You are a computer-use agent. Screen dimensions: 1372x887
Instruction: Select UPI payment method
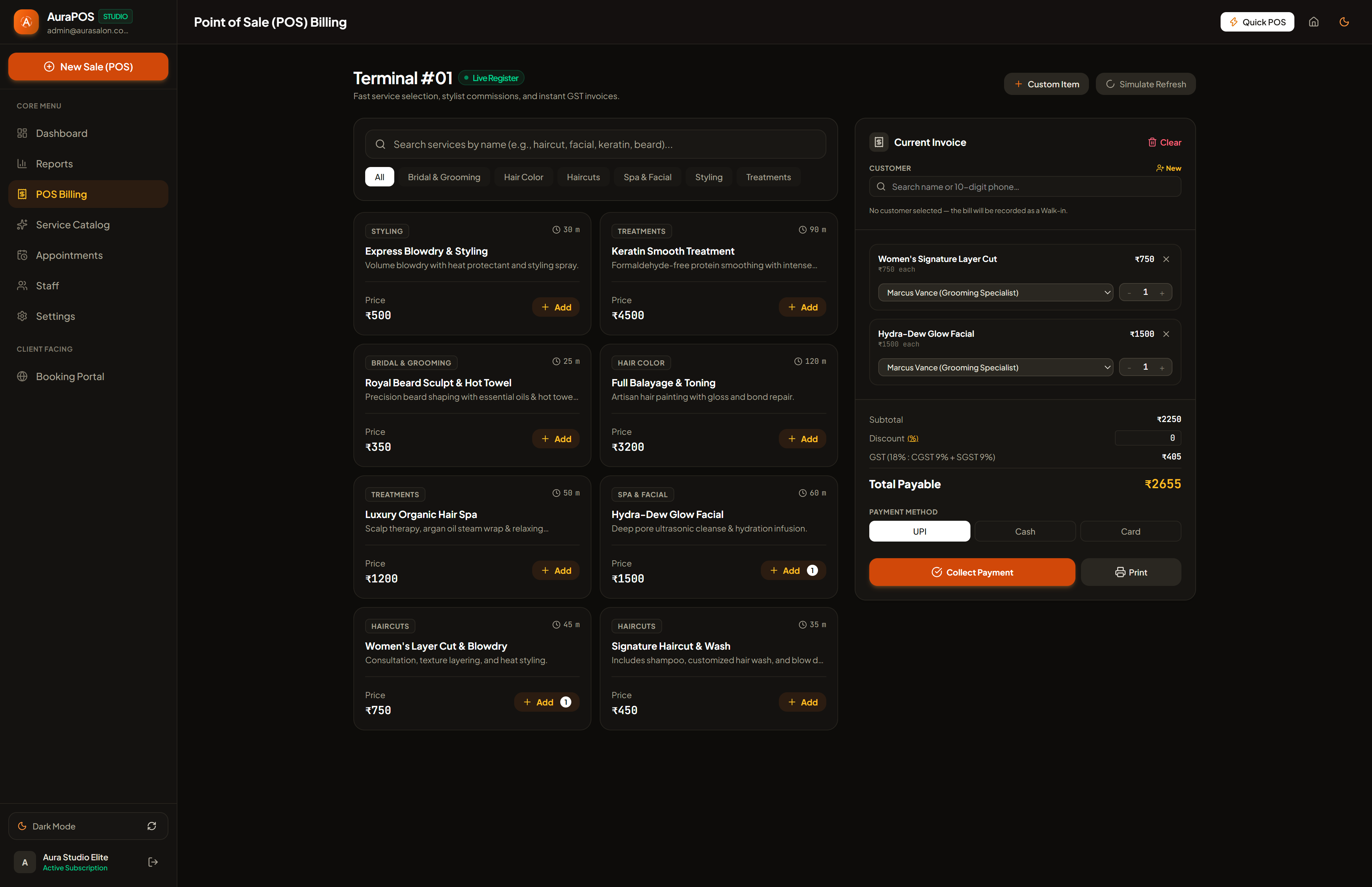pos(919,531)
